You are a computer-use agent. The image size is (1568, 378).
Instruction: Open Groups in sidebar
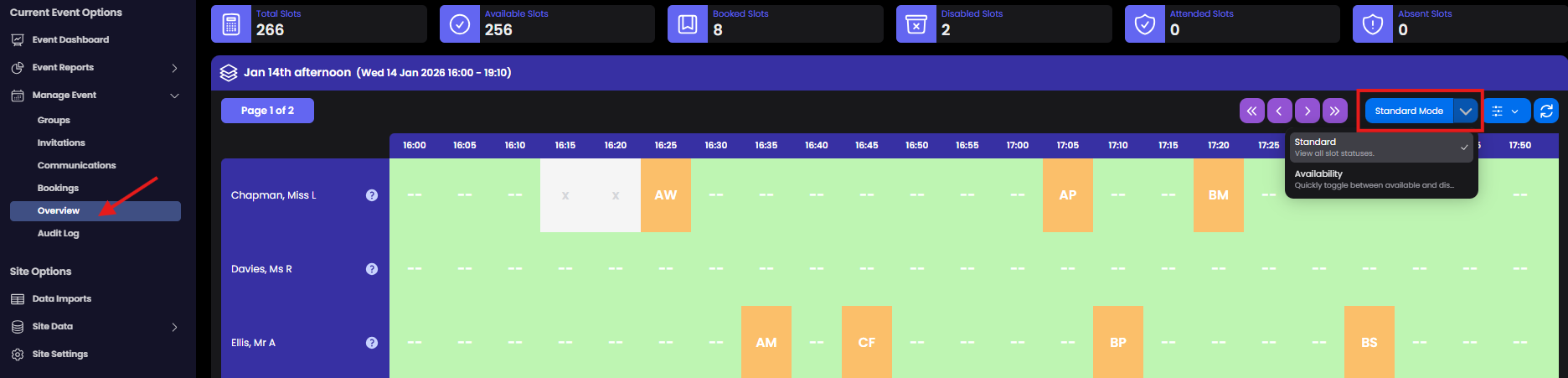pyautogui.click(x=54, y=120)
